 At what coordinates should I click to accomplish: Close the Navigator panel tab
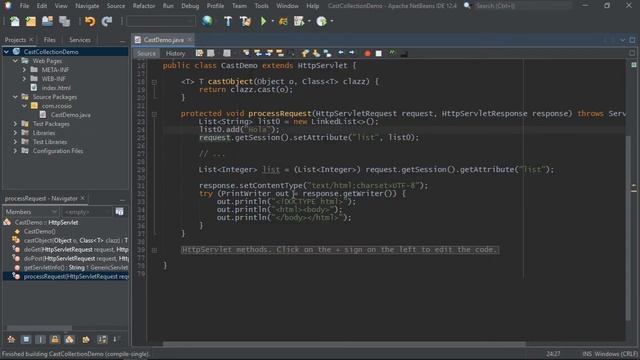[82, 198]
